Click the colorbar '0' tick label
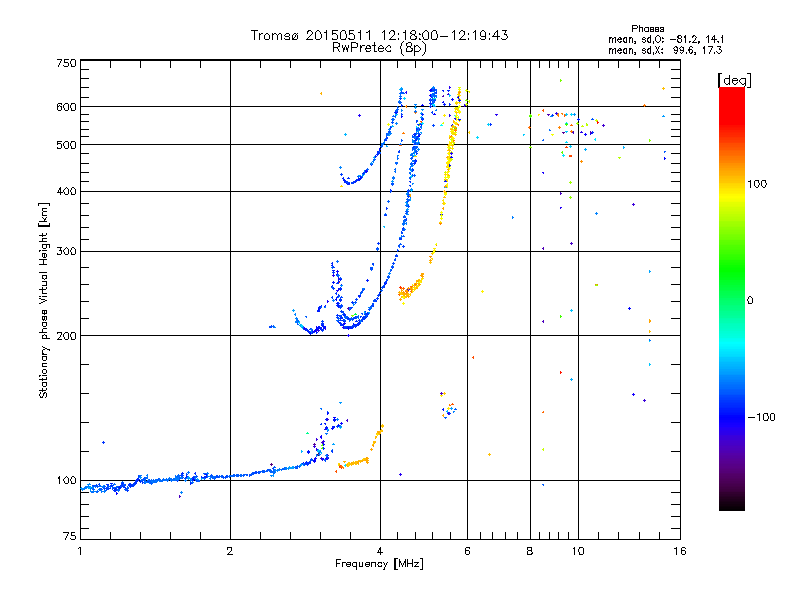The width and height of the screenshot is (800, 600). pos(750,300)
